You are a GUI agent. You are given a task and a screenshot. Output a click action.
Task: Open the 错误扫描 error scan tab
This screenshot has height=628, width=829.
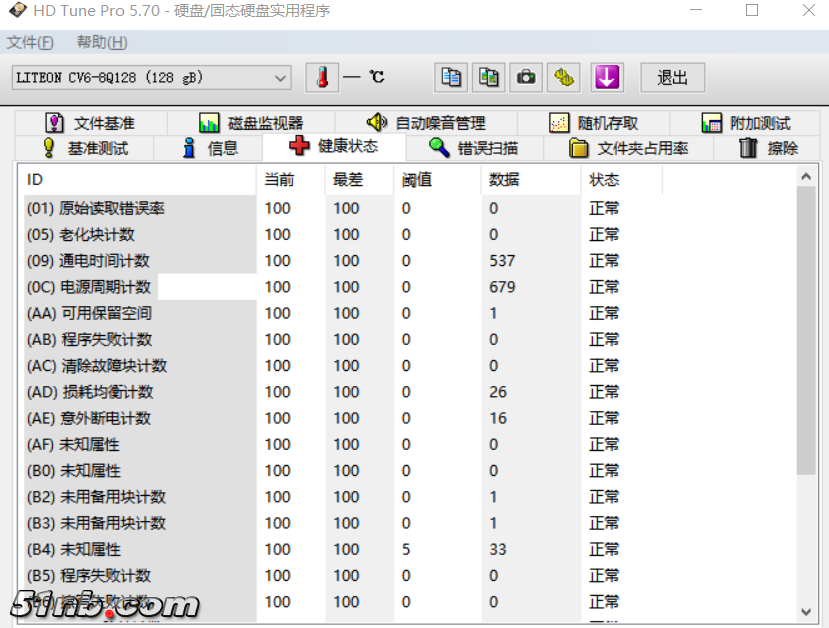474,148
